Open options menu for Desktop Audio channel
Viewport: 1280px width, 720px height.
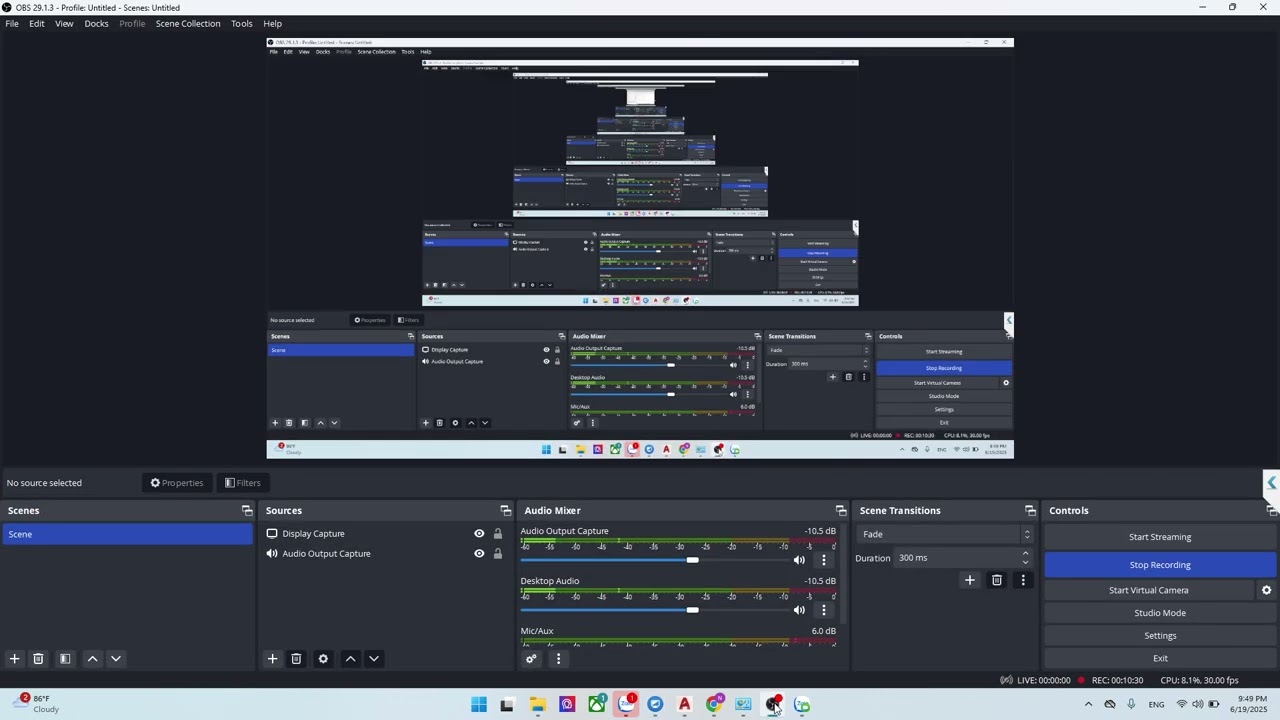click(824, 610)
